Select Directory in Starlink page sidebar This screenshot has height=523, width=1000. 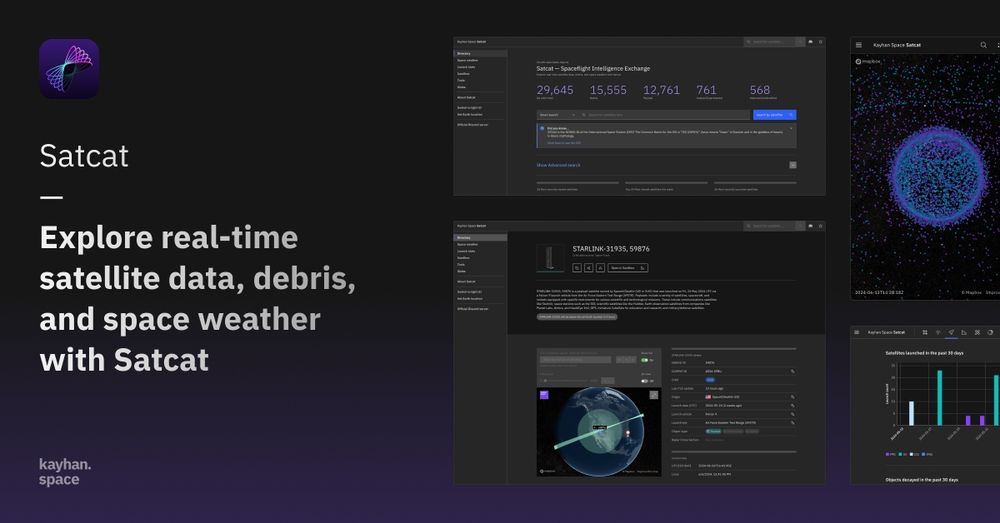480,238
